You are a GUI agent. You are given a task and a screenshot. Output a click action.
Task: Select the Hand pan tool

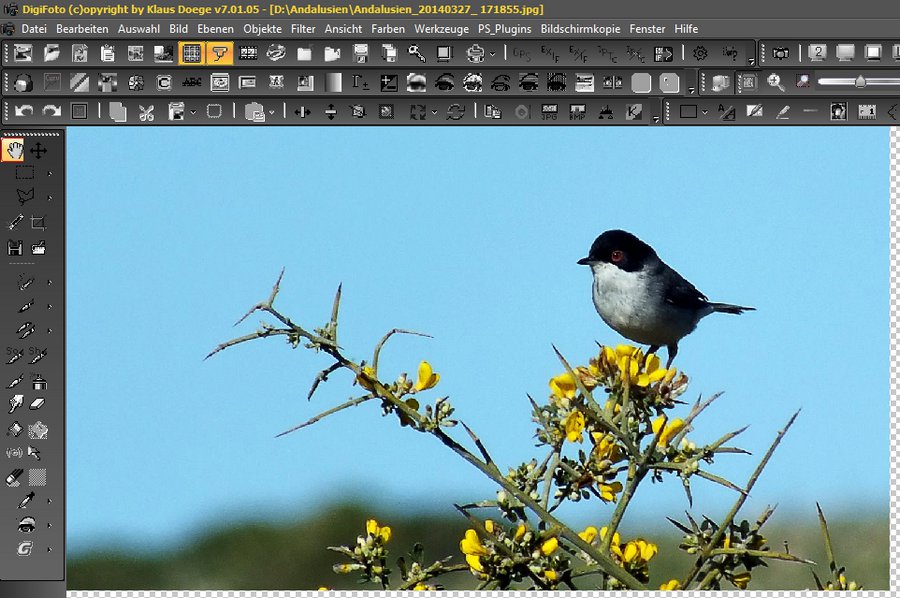13,151
